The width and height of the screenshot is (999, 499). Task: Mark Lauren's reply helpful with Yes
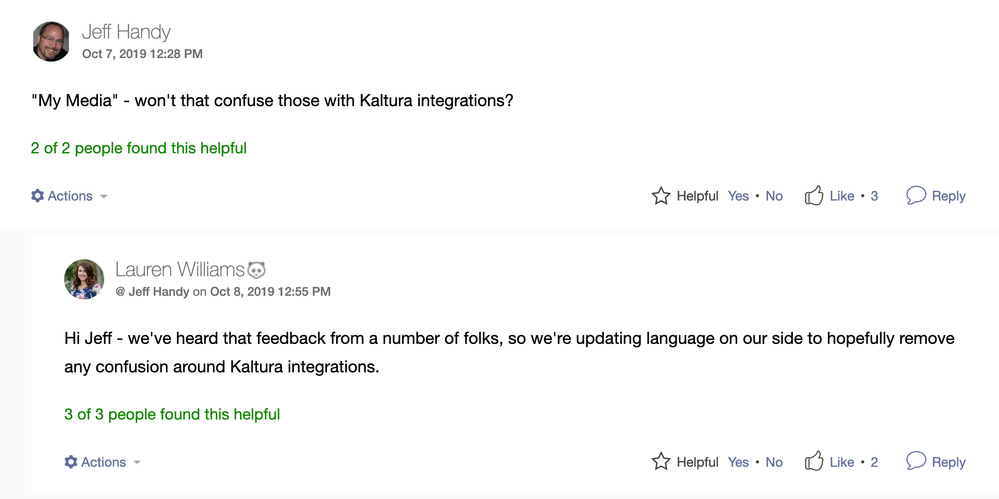point(738,462)
